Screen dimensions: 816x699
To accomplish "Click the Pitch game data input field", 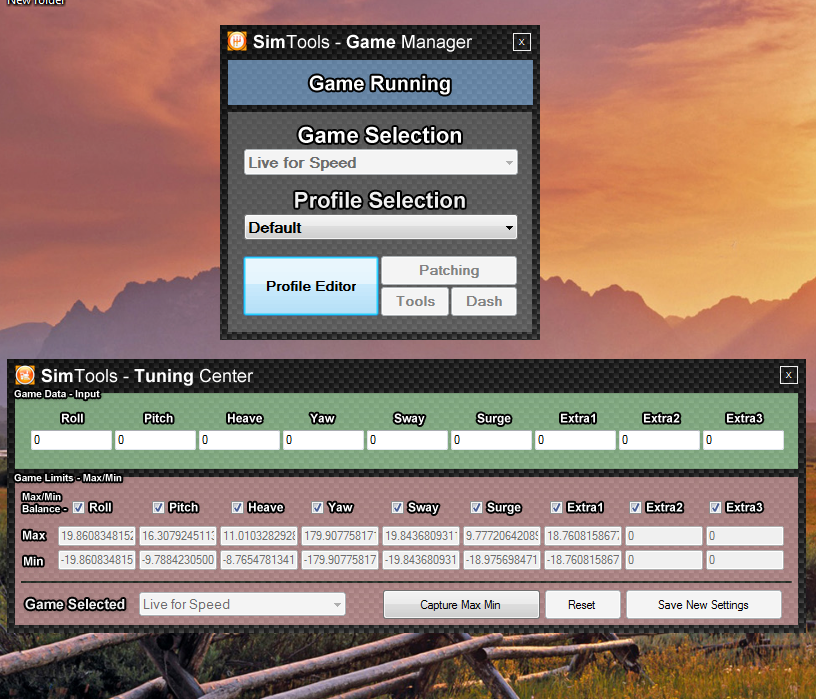I will (155, 440).
